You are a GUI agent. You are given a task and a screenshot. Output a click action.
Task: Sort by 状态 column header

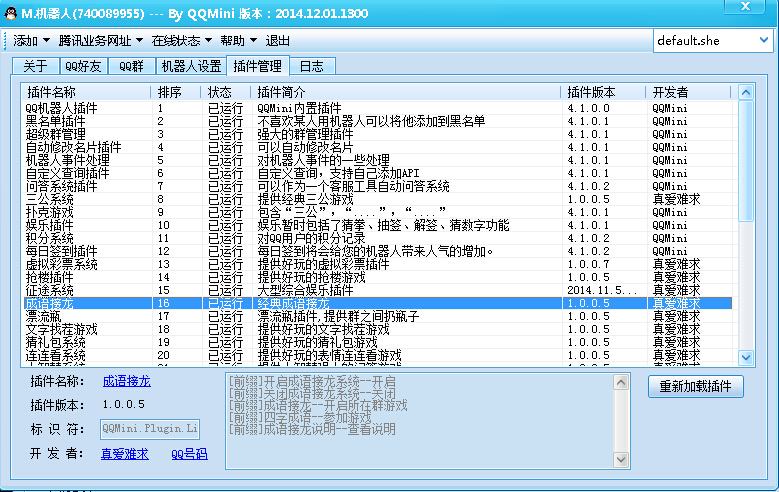[x=226, y=92]
